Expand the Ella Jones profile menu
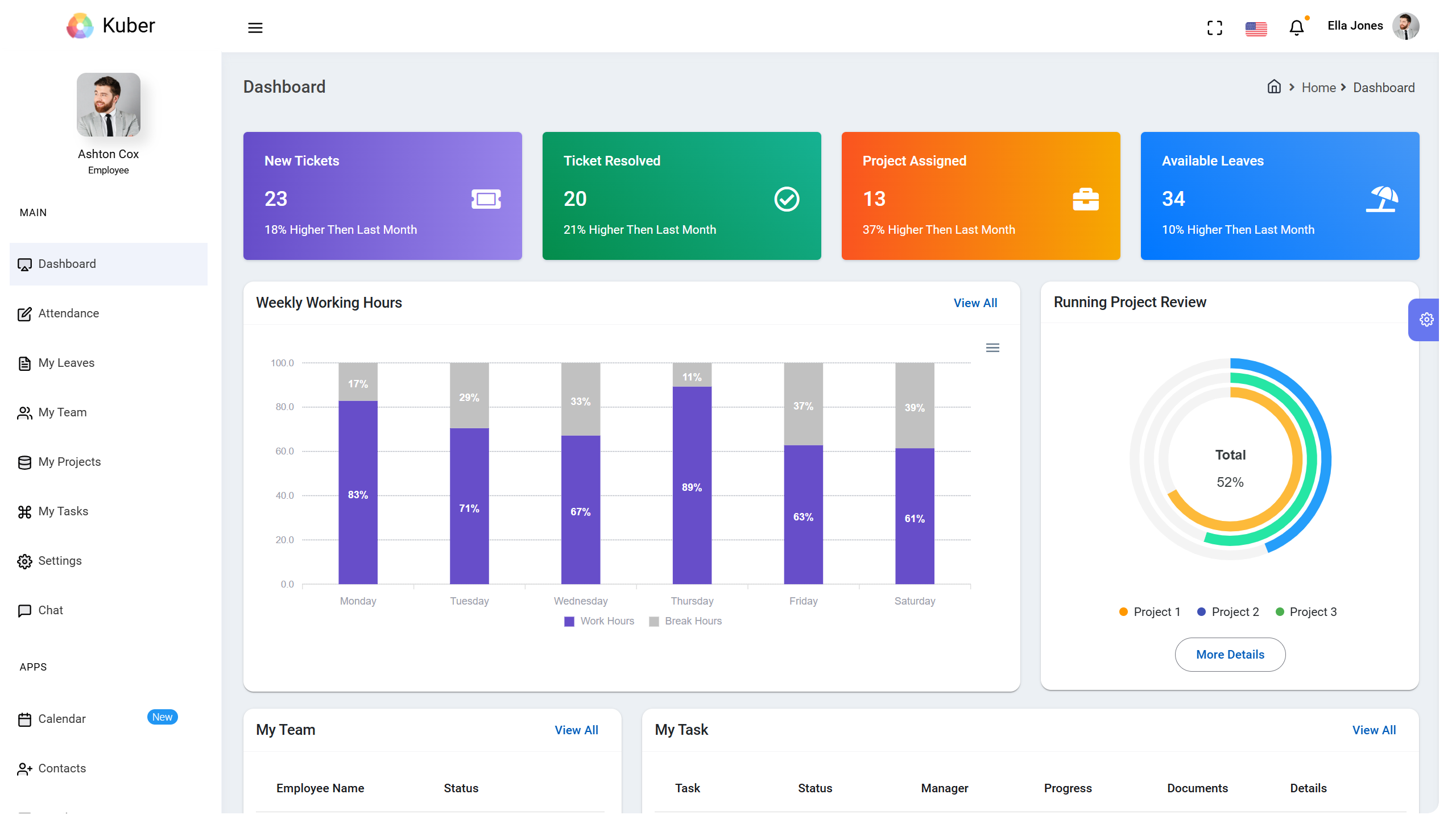 point(1355,26)
